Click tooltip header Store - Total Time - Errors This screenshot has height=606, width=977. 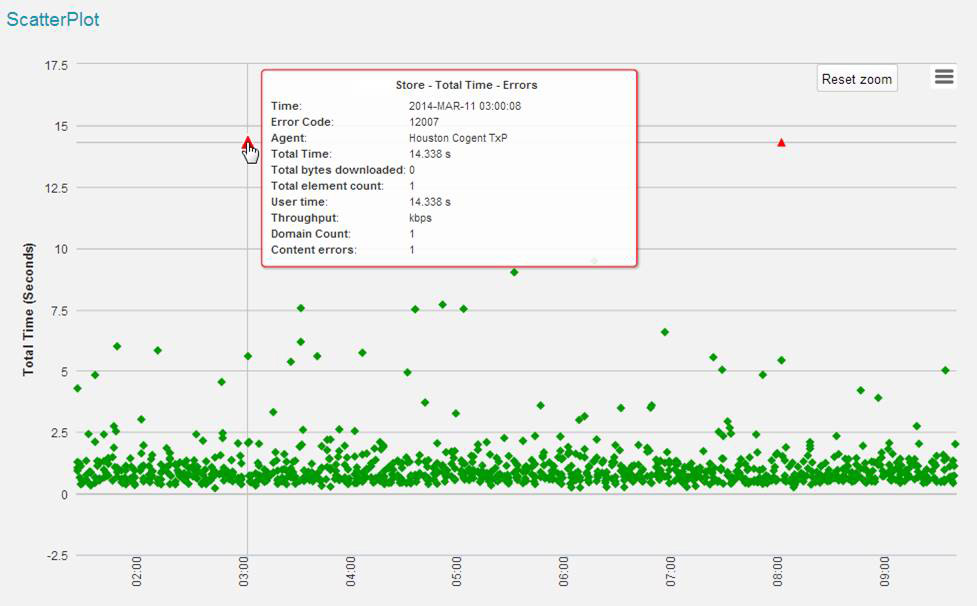pos(449,86)
